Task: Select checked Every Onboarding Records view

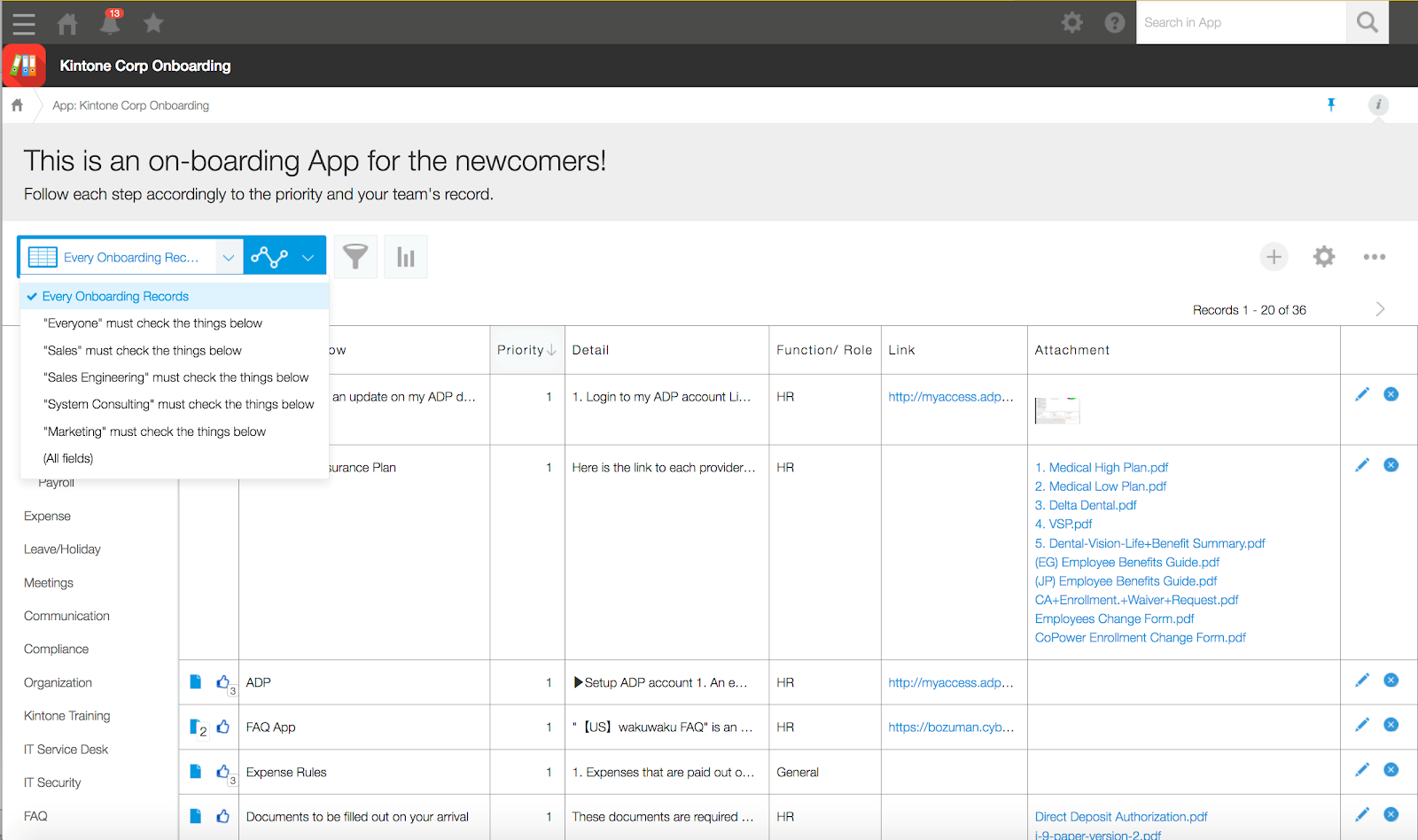Action: (115, 296)
